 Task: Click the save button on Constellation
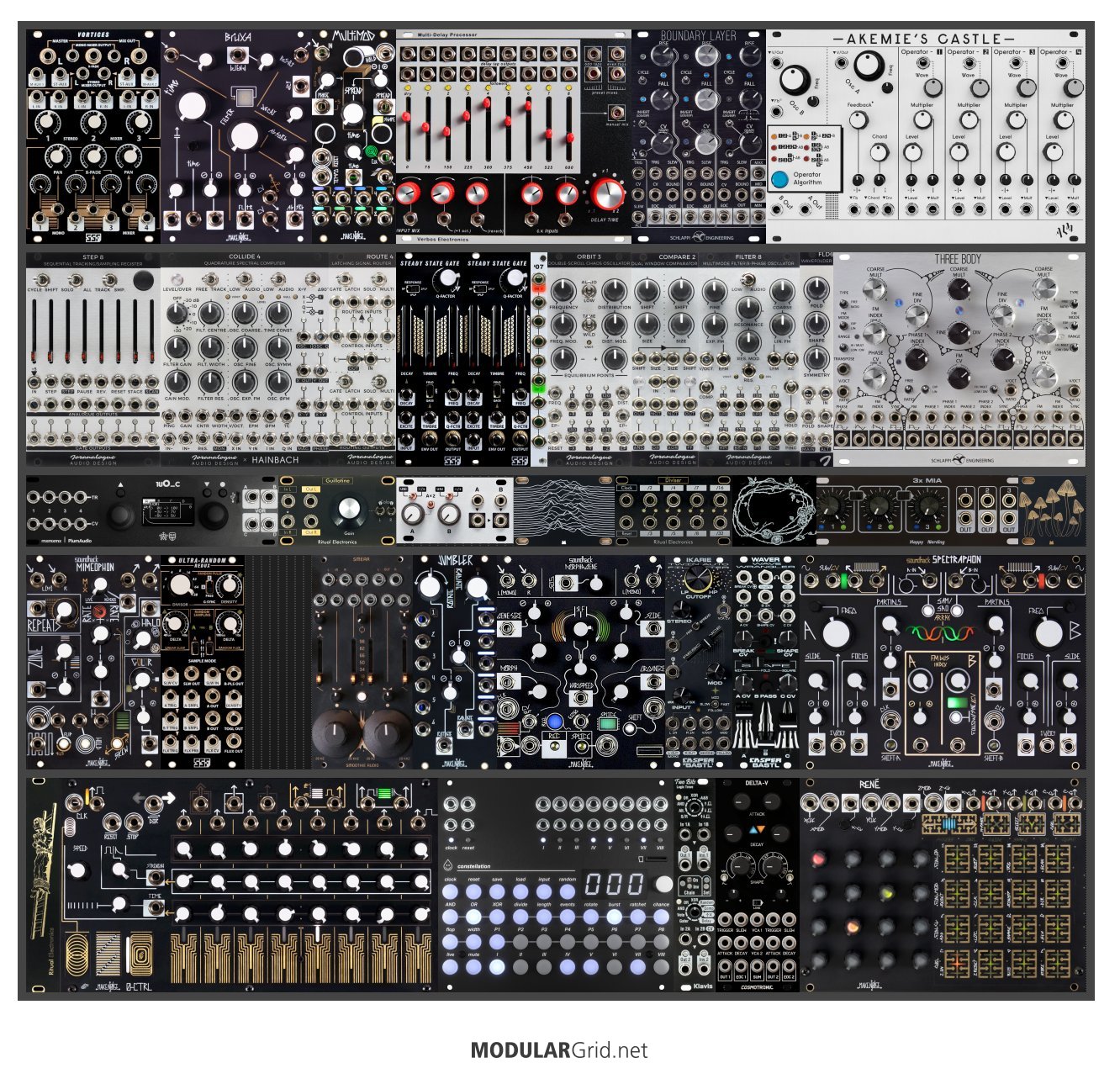(x=497, y=892)
